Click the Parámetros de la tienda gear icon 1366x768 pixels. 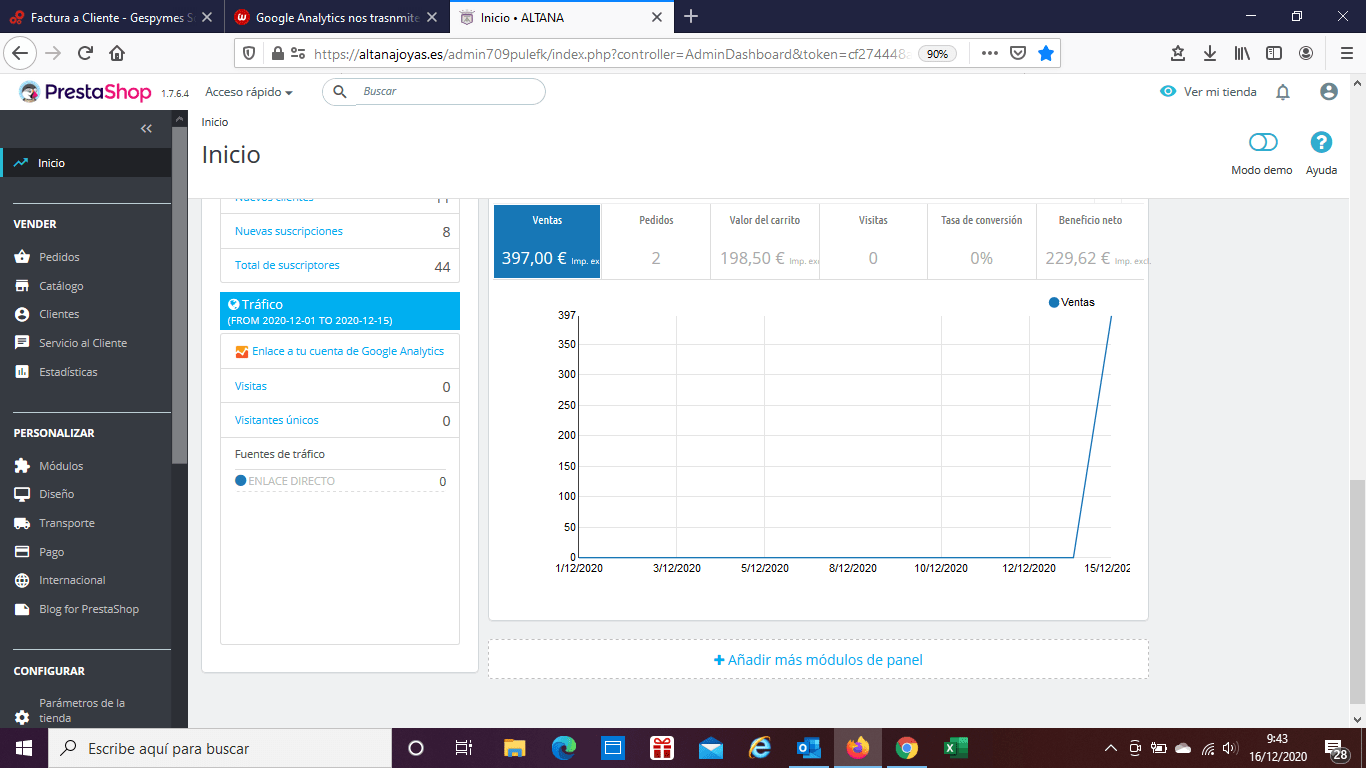22,717
